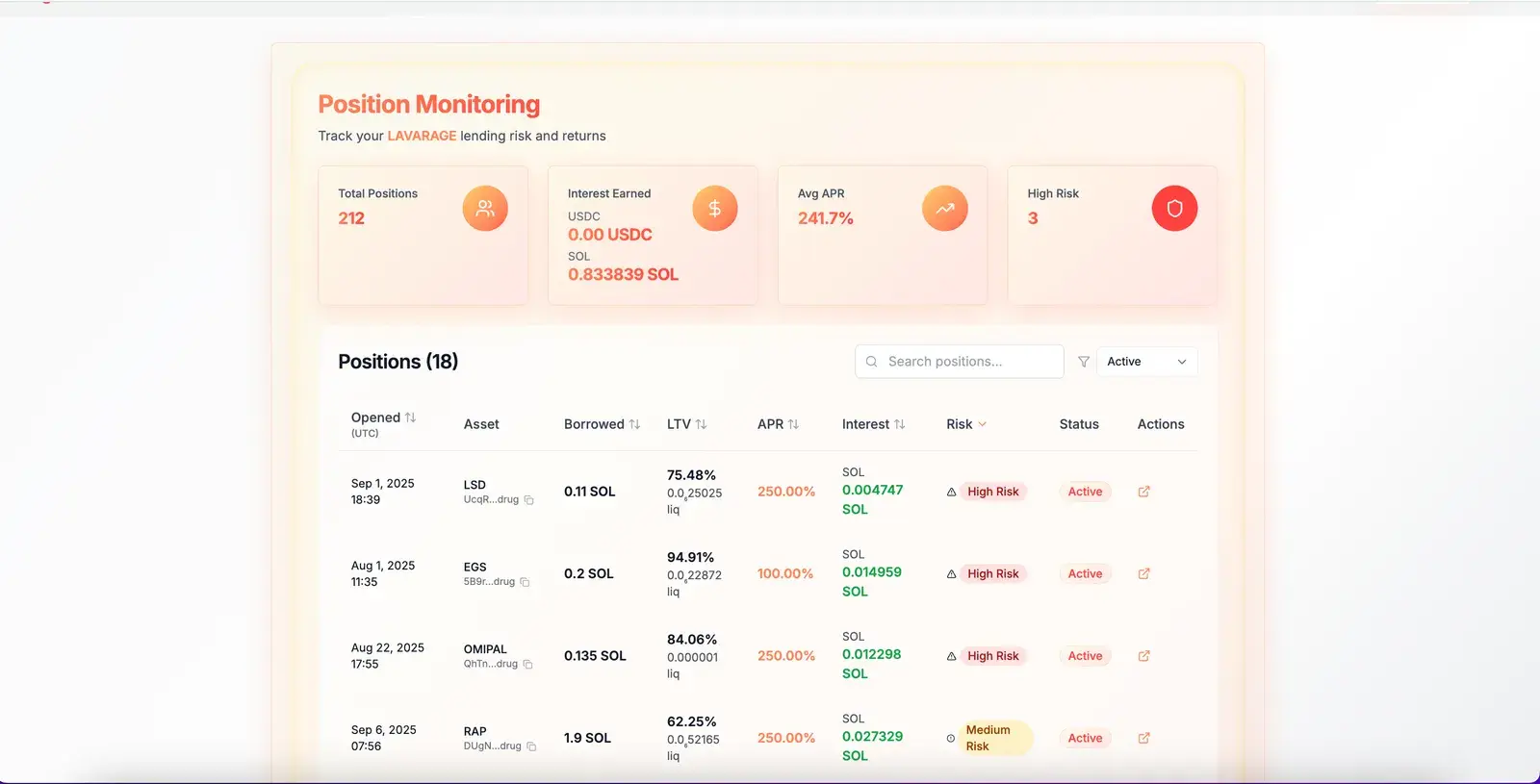
Task: Open external link for OMIPAL position
Action: tap(1143, 656)
